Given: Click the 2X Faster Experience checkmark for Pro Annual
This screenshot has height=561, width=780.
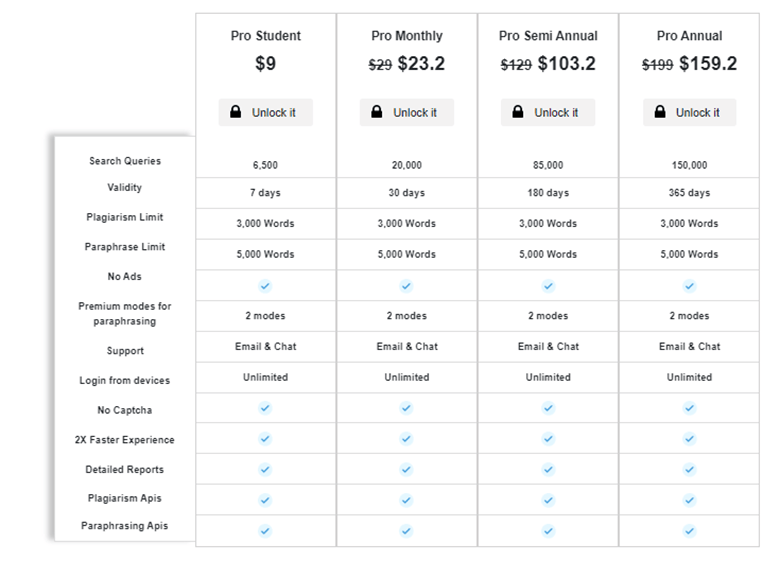Looking at the screenshot, I should (x=689, y=439).
